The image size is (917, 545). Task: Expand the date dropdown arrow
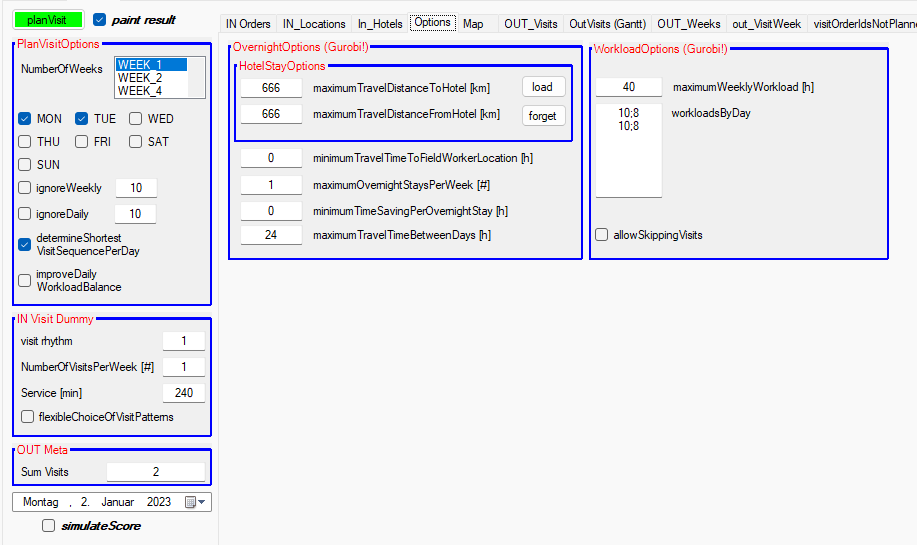pyautogui.click(x=203, y=502)
